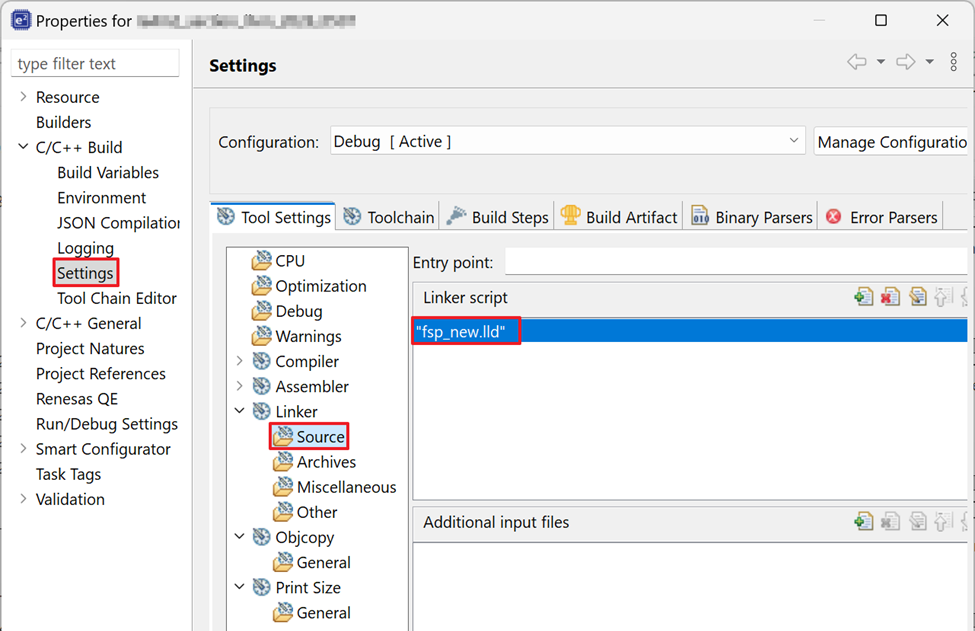Open forward history dropdown arrow
The width and height of the screenshot is (975, 631).
click(930, 62)
